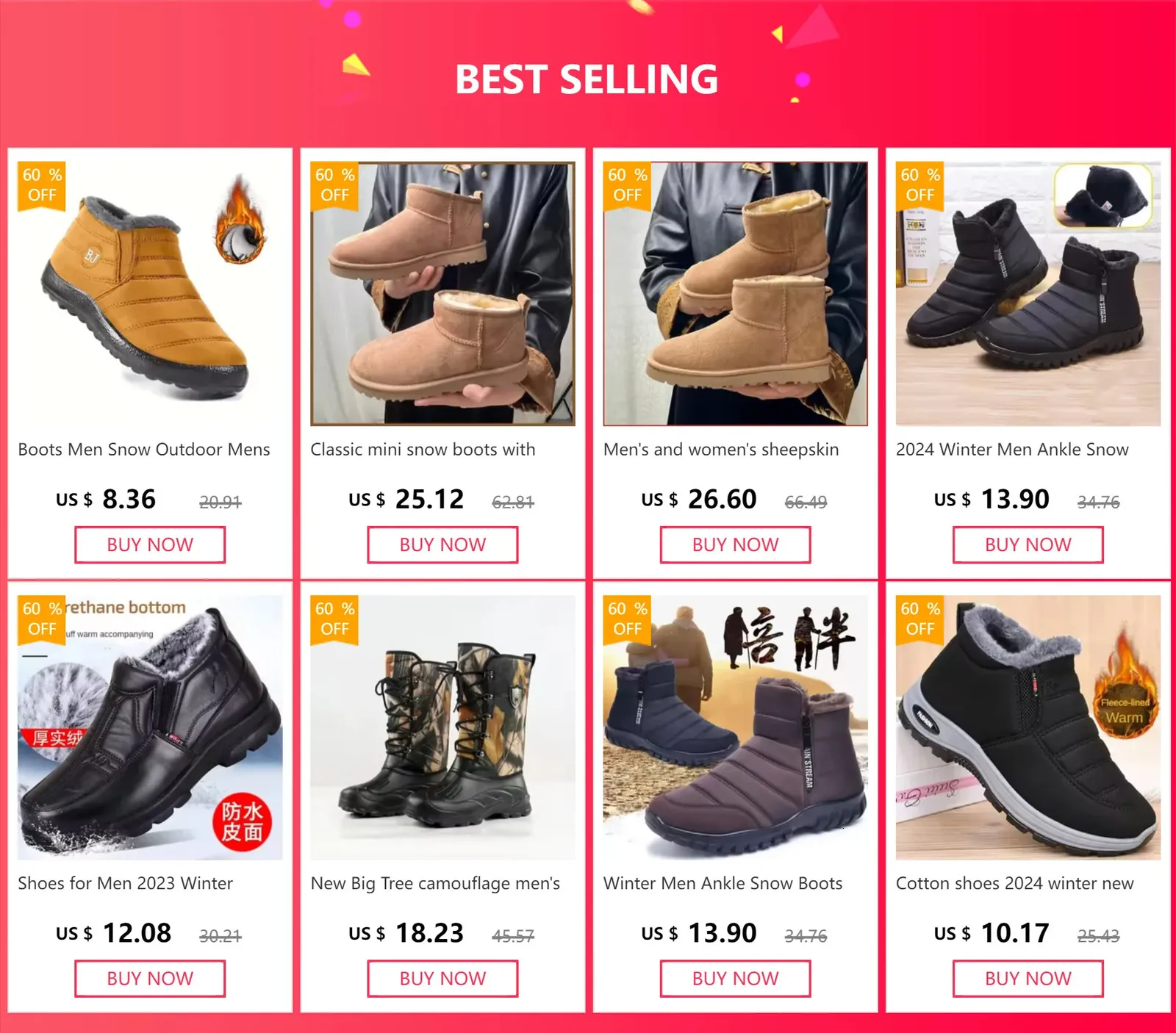Click BUY NOW for Shoes for Men 2023 Winter
Image resolution: width=1176 pixels, height=1033 pixels.
click(150, 979)
